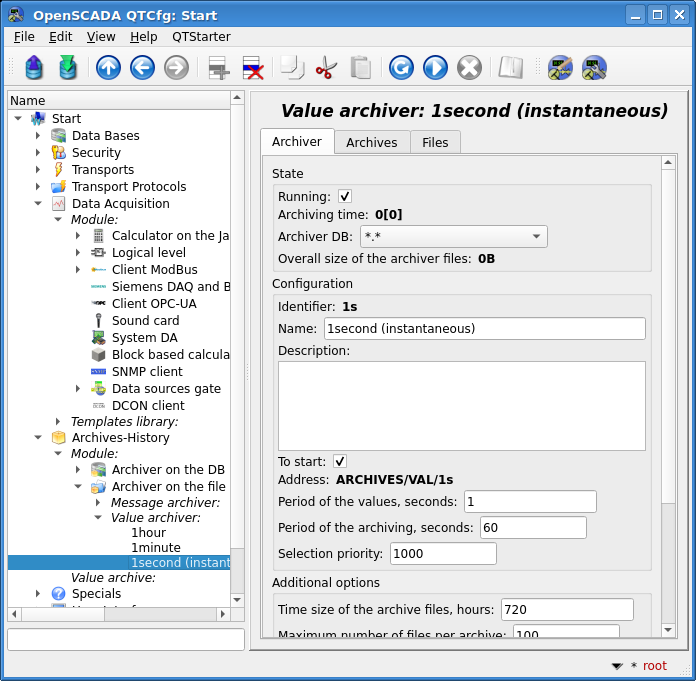The width and height of the screenshot is (696, 681).
Task: Open the QTStarter menu
Action: tap(201, 36)
